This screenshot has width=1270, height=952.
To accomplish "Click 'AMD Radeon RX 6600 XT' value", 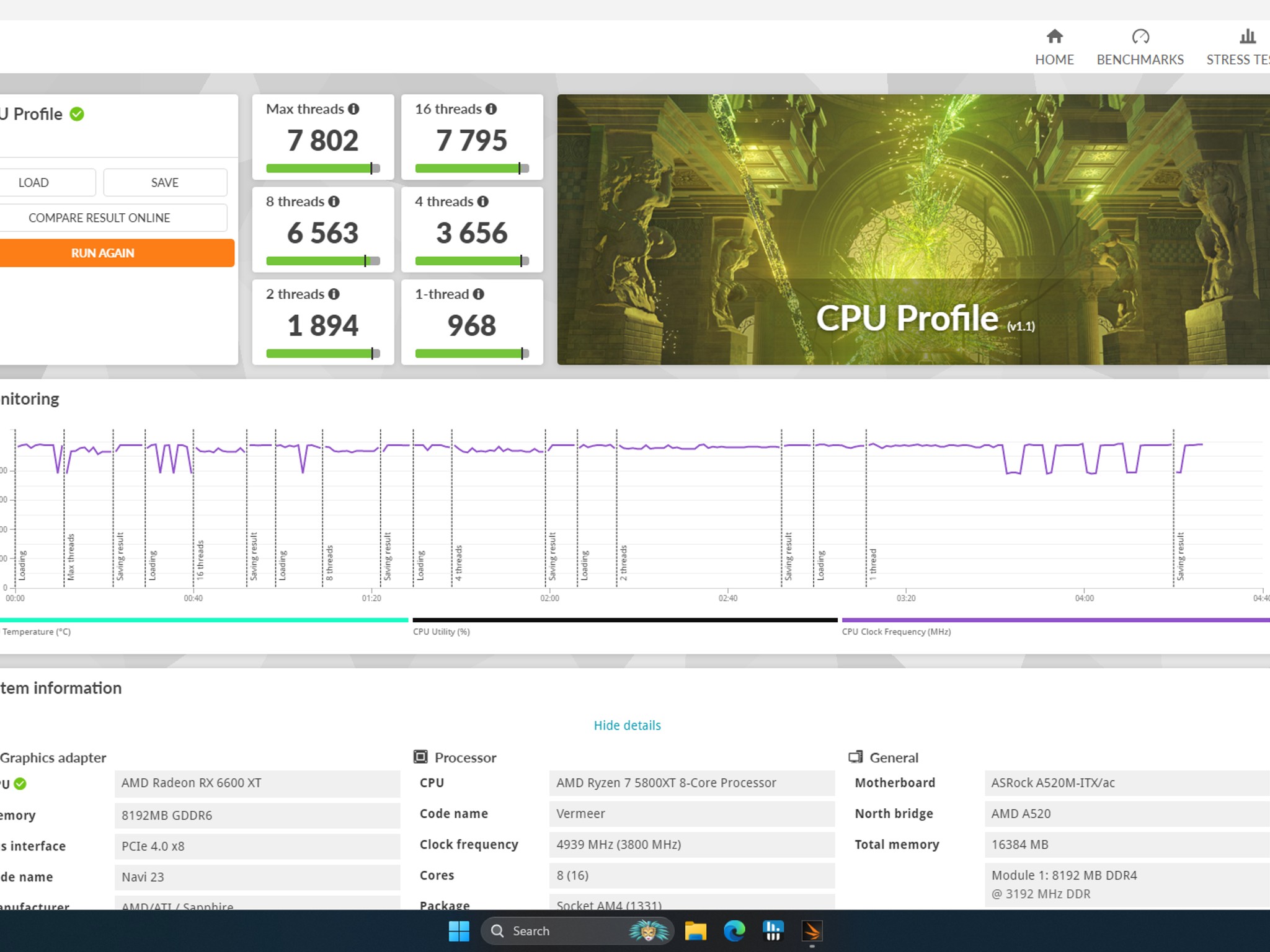I will pyautogui.click(x=257, y=783).
